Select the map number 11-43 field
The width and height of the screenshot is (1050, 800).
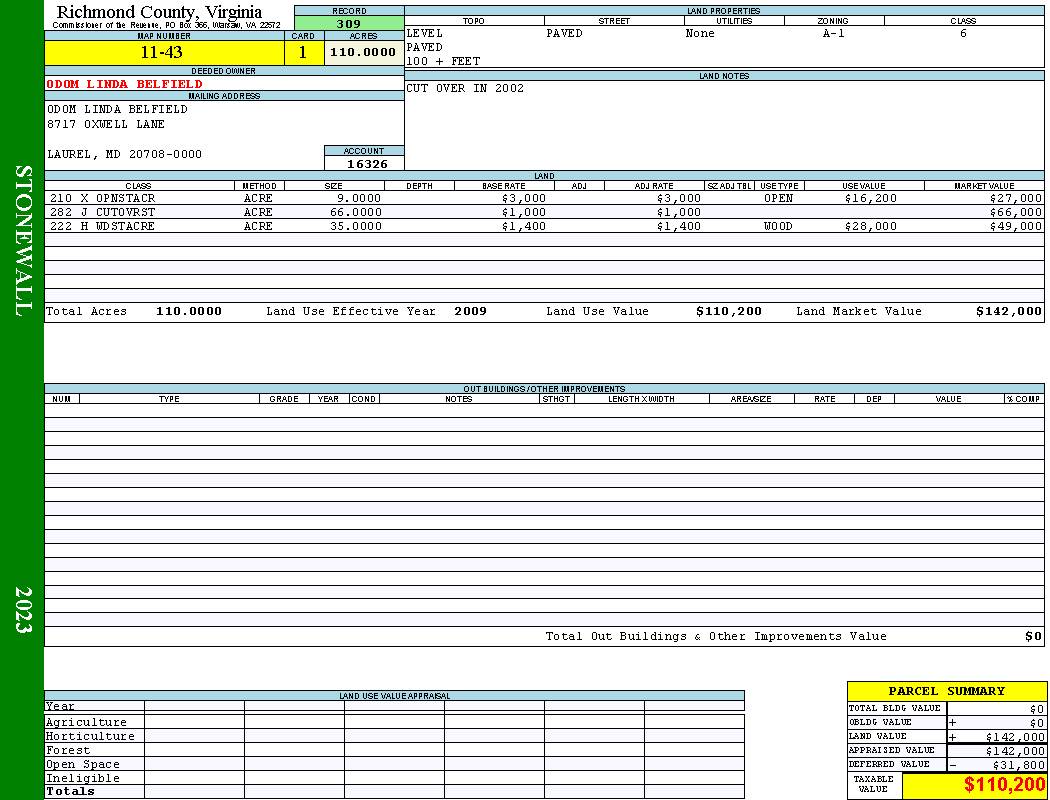[164, 52]
